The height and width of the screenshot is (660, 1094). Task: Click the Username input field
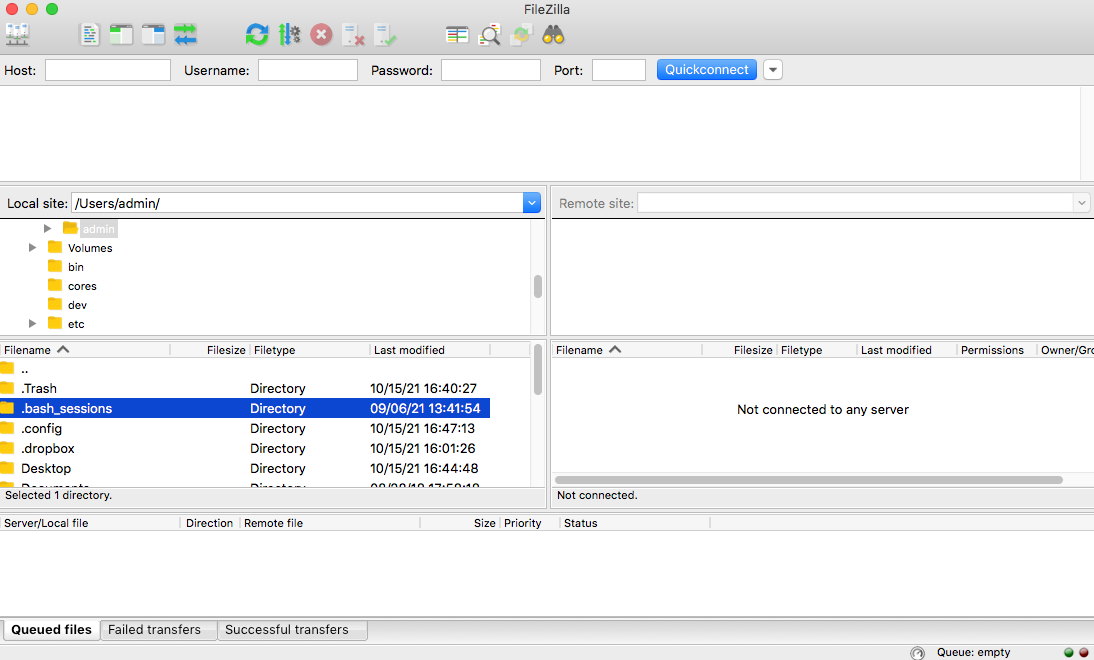pos(308,70)
